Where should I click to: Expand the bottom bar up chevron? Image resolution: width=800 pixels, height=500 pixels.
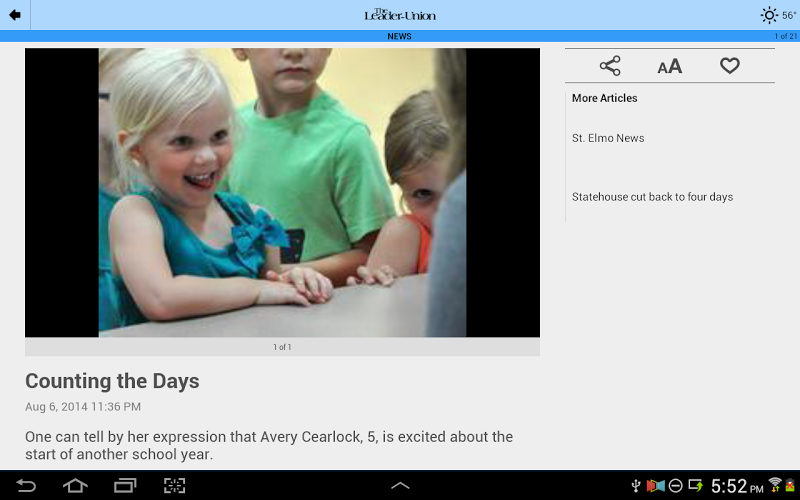400,485
